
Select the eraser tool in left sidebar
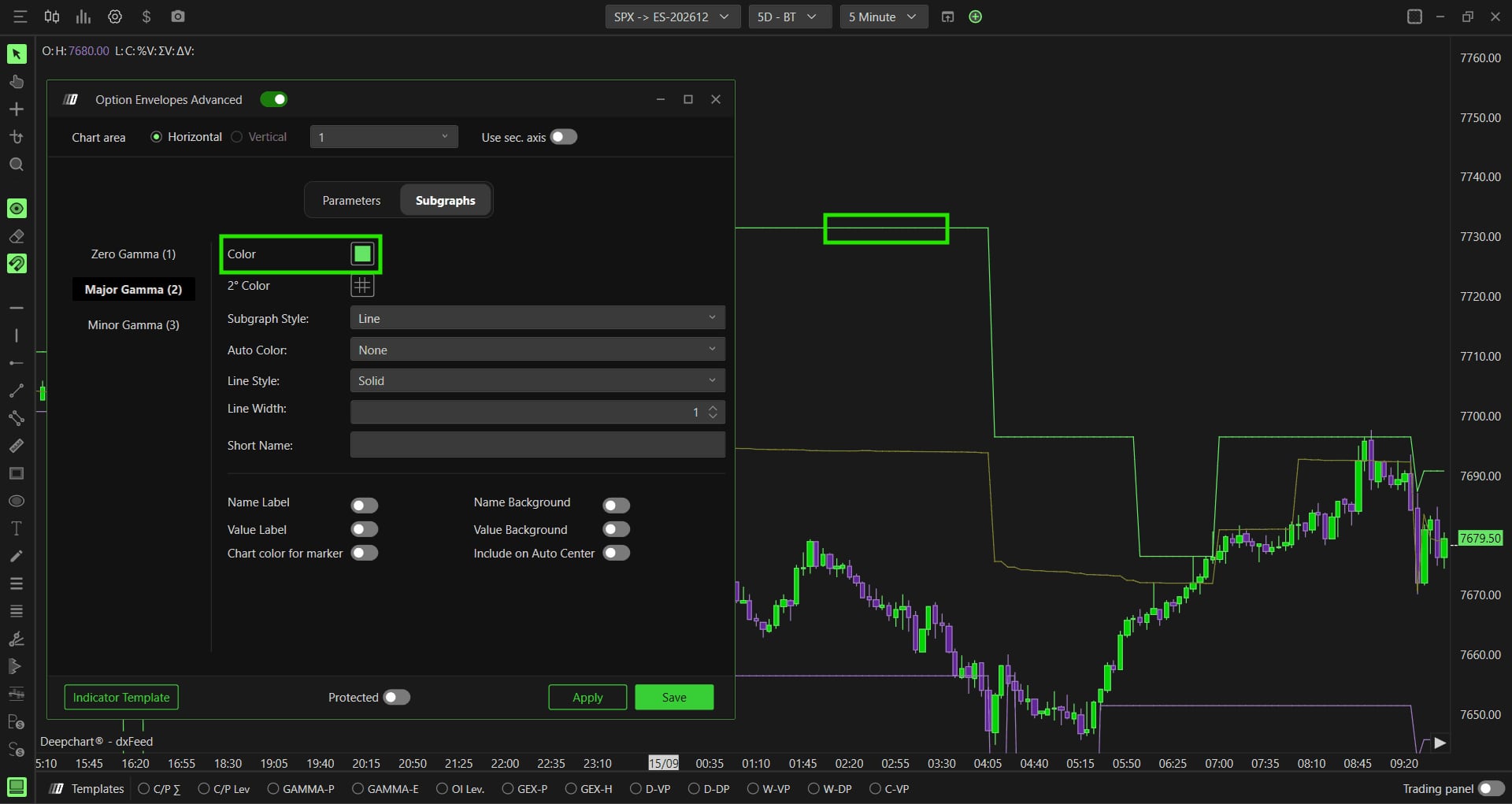17,236
